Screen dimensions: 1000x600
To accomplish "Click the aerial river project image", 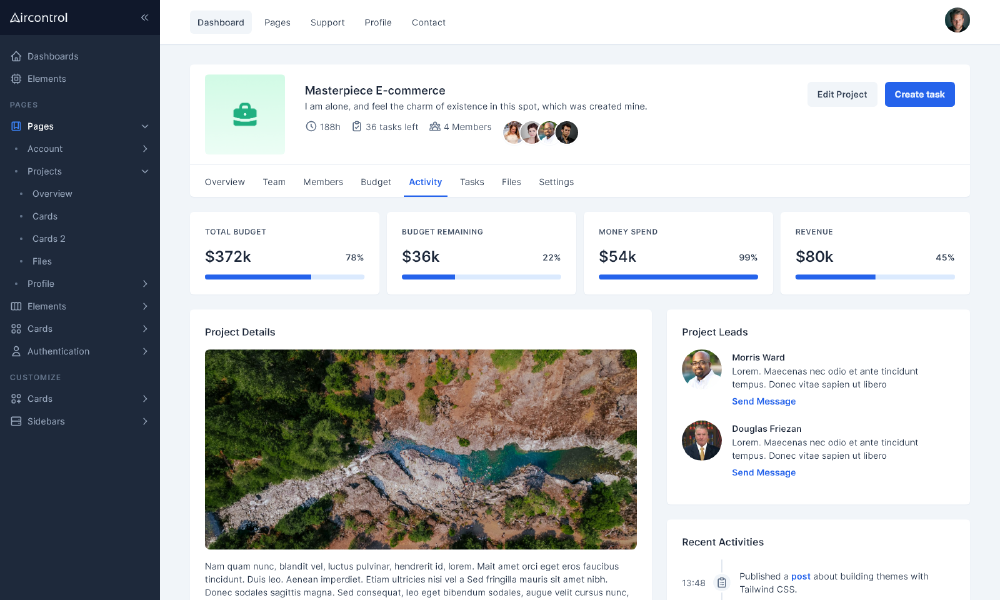I will coord(420,448).
